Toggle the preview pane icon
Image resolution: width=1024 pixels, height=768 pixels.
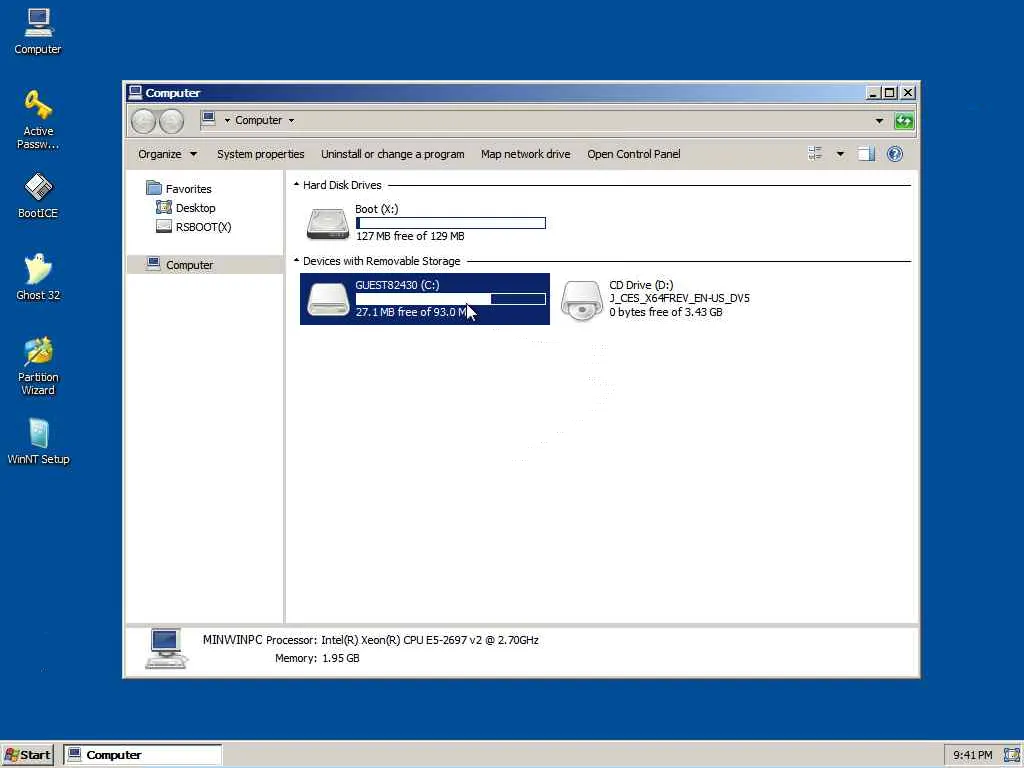point(866,154)
